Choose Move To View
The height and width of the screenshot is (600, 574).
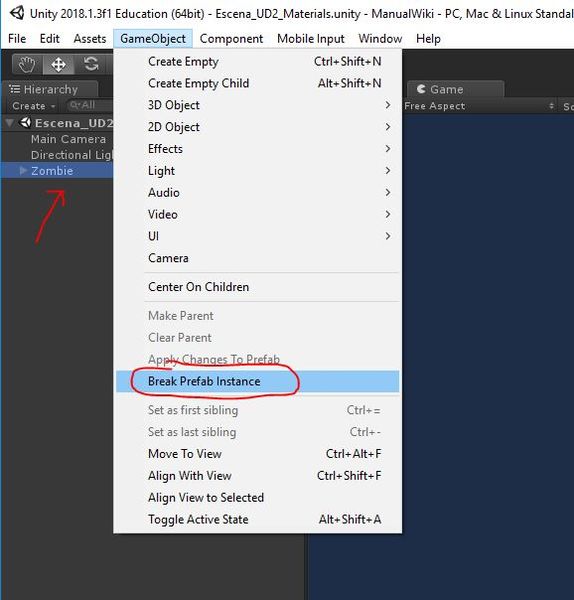coord(258,453)
